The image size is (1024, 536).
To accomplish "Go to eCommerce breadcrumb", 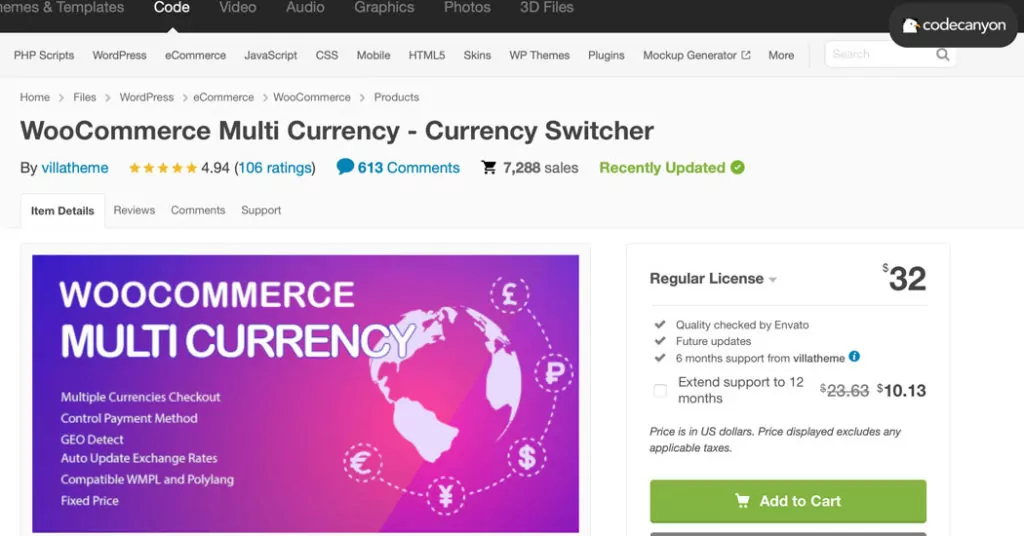I will coord(223,97).
